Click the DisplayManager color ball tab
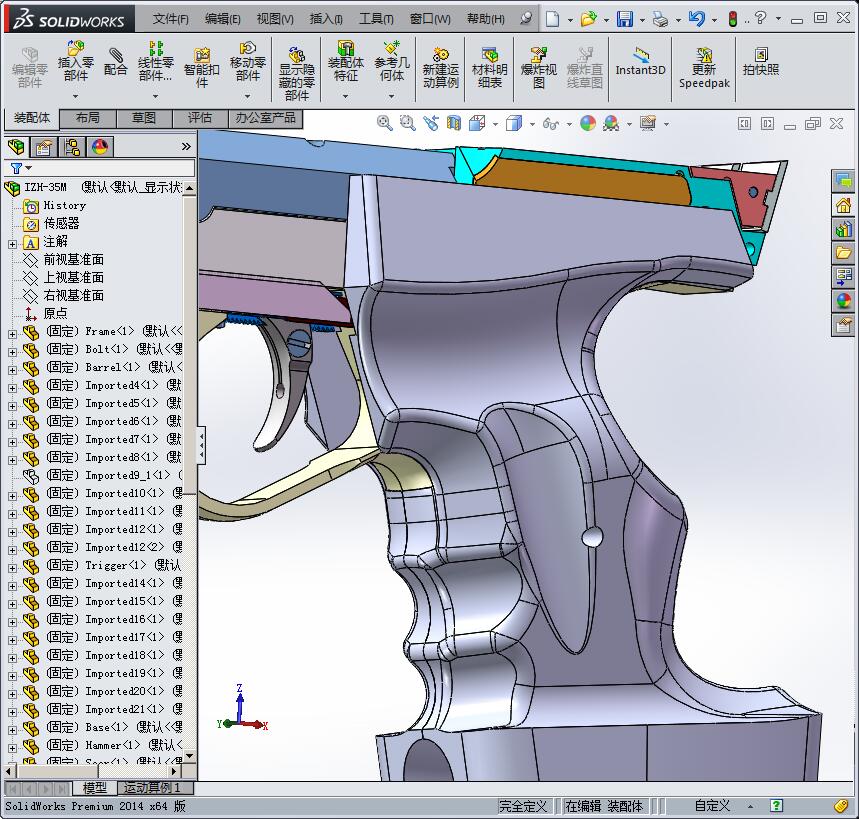The image size is (859, 819). click(x=100, y=147)
